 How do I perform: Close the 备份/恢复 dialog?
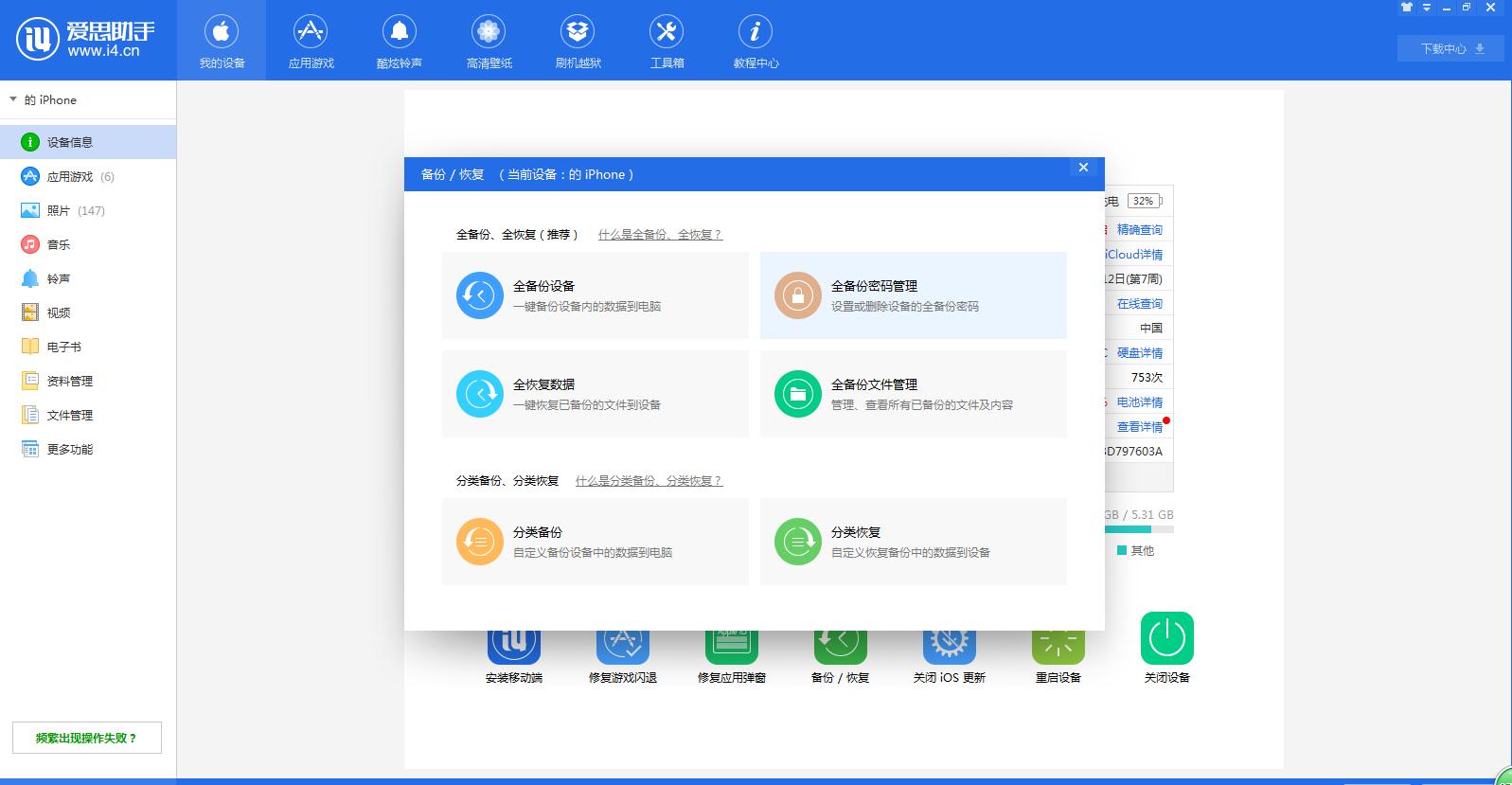pyautogui.click(x=1083, y=168)
